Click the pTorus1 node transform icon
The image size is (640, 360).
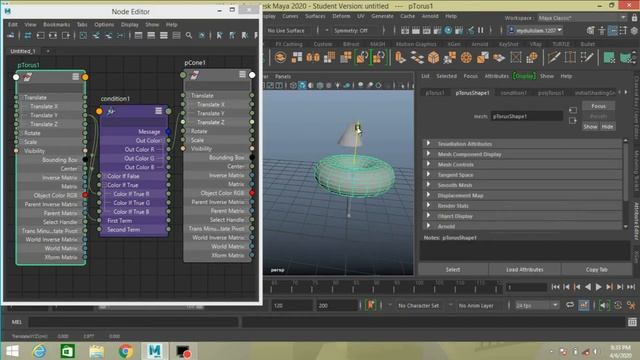tap(28, 77)
